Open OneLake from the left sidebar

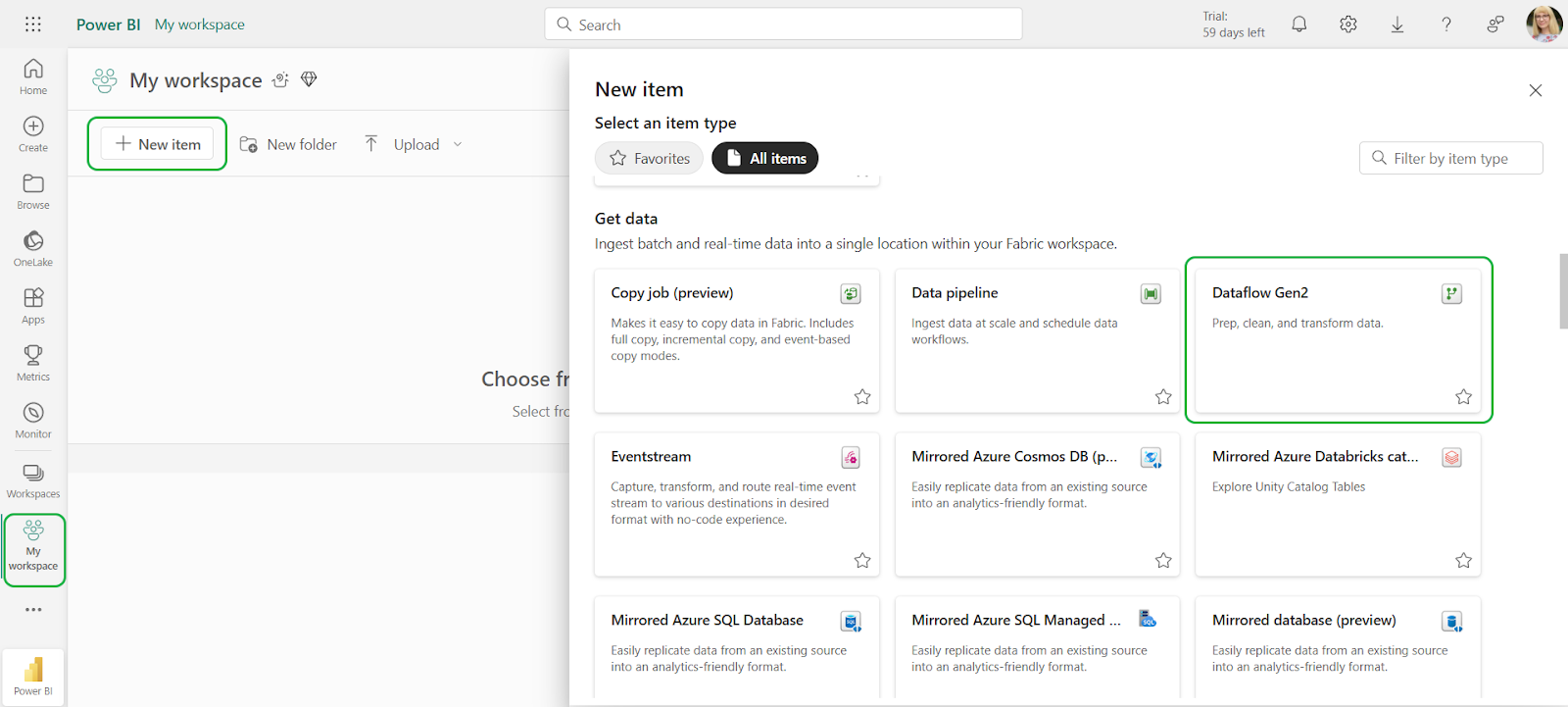(x=33, y=248)
